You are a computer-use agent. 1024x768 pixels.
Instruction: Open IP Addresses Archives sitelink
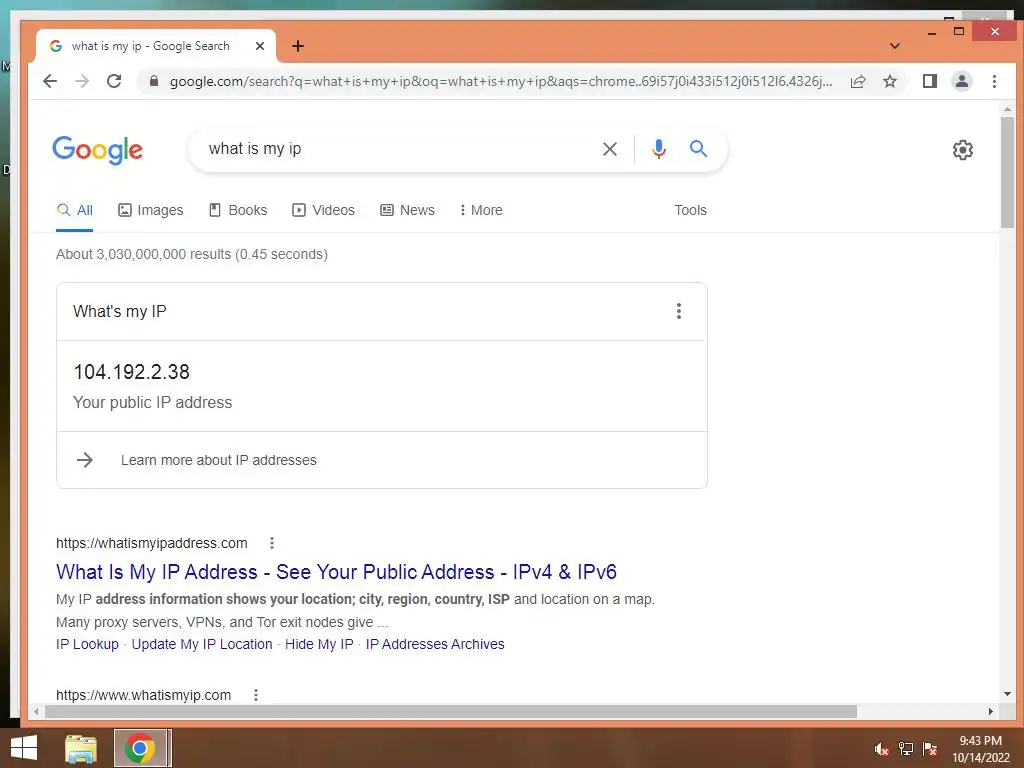click(435, 644)
